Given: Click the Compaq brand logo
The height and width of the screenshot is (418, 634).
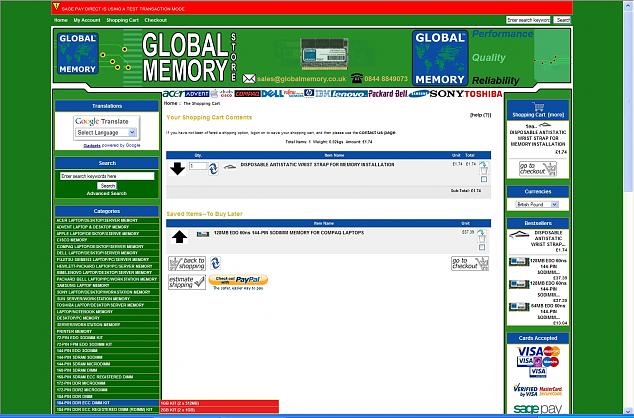Looking at the screenshot, I should click(247, 94).
